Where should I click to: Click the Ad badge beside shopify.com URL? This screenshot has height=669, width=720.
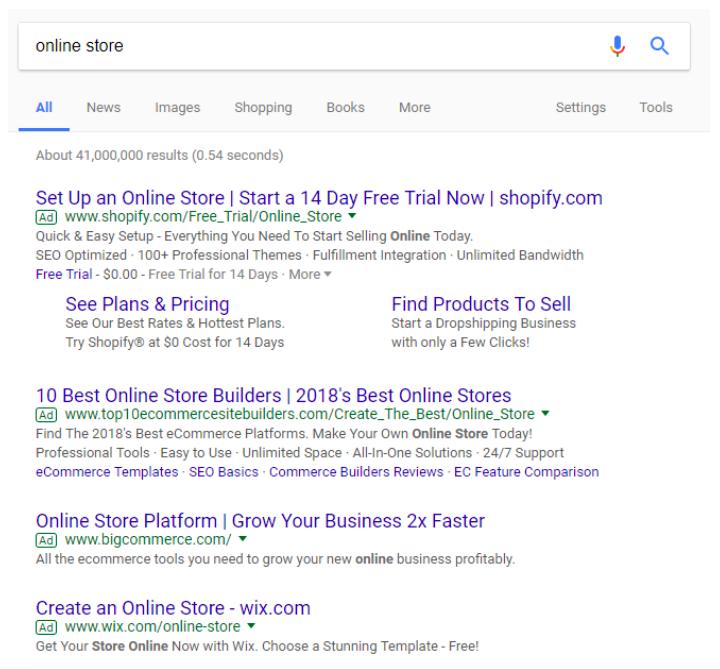click(46, 217)
